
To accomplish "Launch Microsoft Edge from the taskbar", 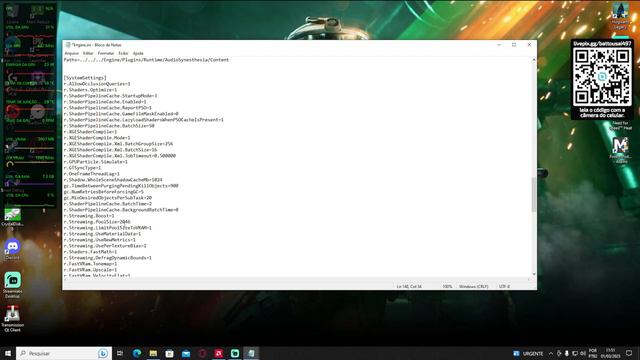I will click(x=137, y=353).
